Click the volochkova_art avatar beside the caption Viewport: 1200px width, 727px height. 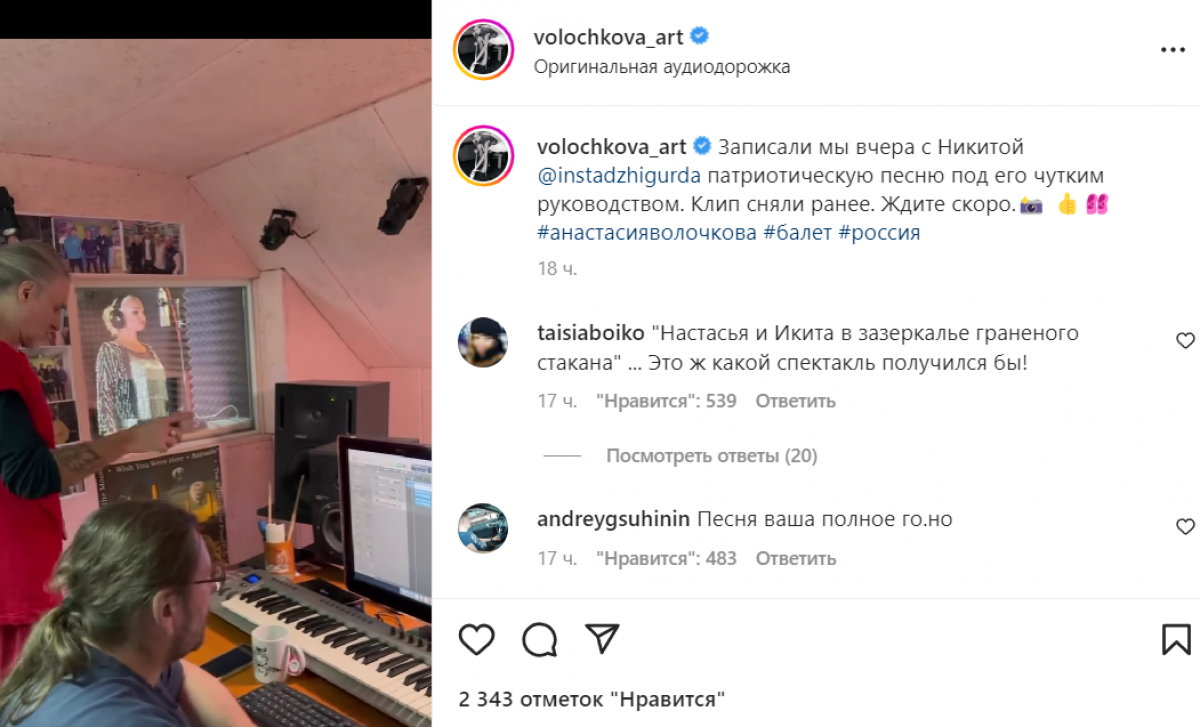484,158
